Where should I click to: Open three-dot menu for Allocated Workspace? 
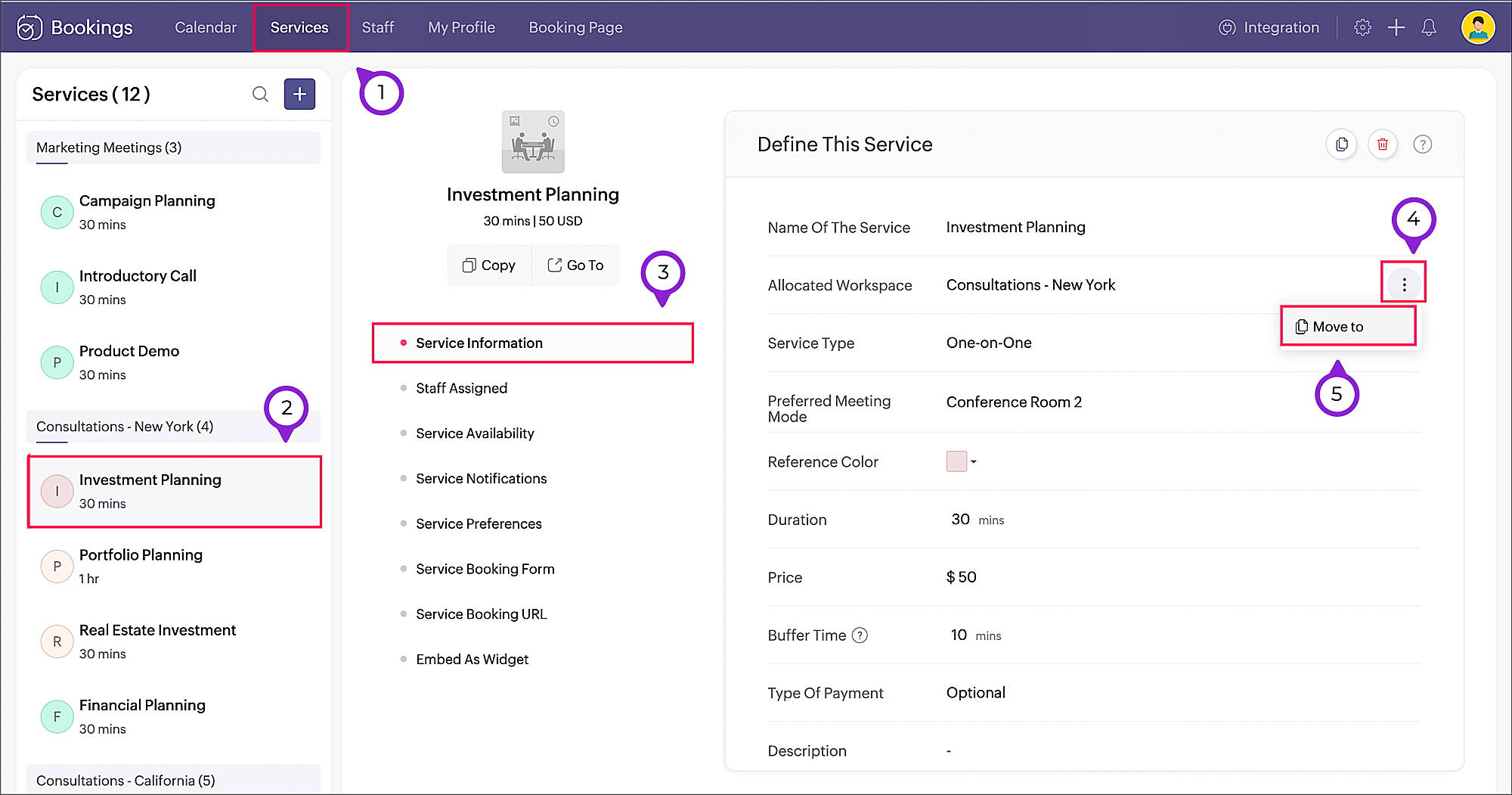[x=1404, y=284]
